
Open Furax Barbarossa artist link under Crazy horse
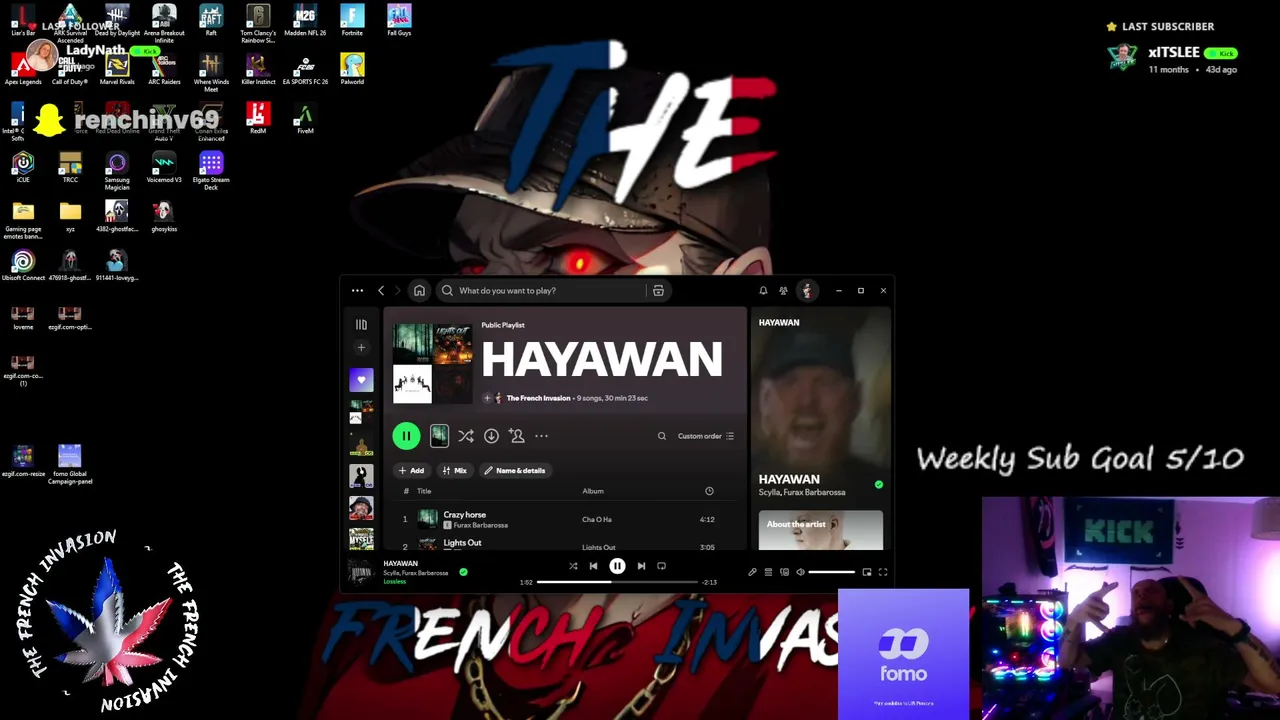[480, 525]
